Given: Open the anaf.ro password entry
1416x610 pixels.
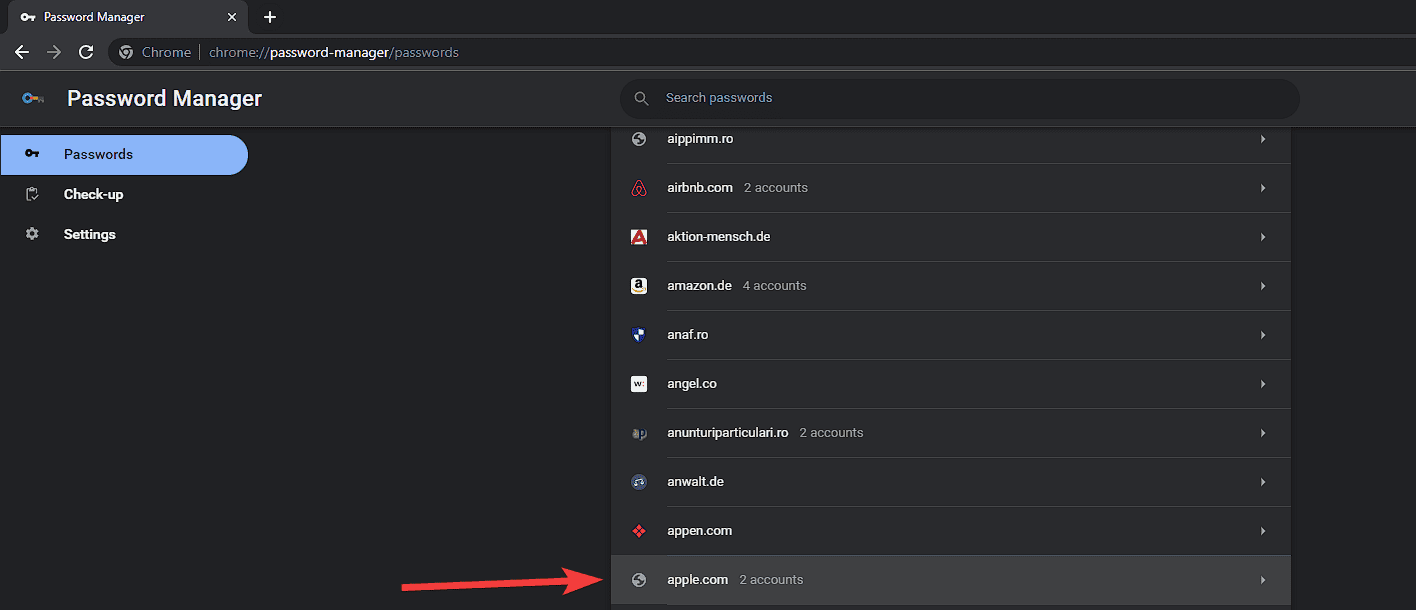Looking at the screenshot, I should [951, 335].
